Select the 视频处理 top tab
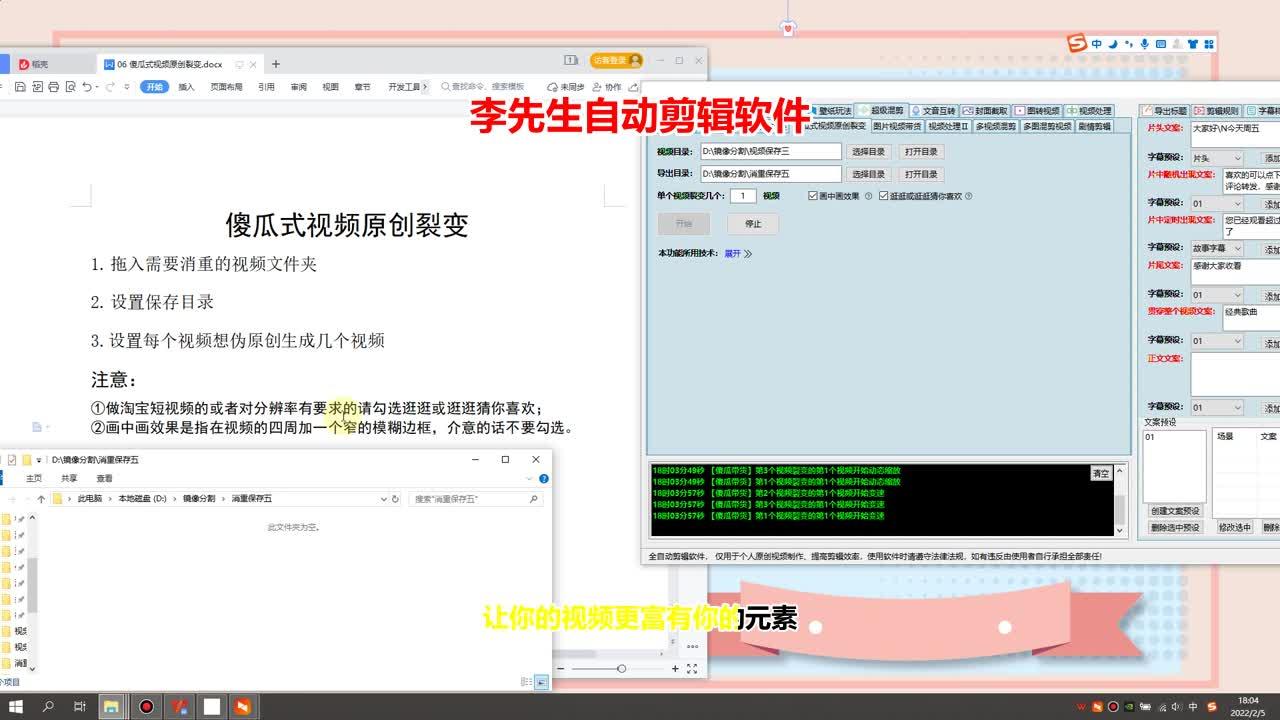 click(x=1088, y=111)
